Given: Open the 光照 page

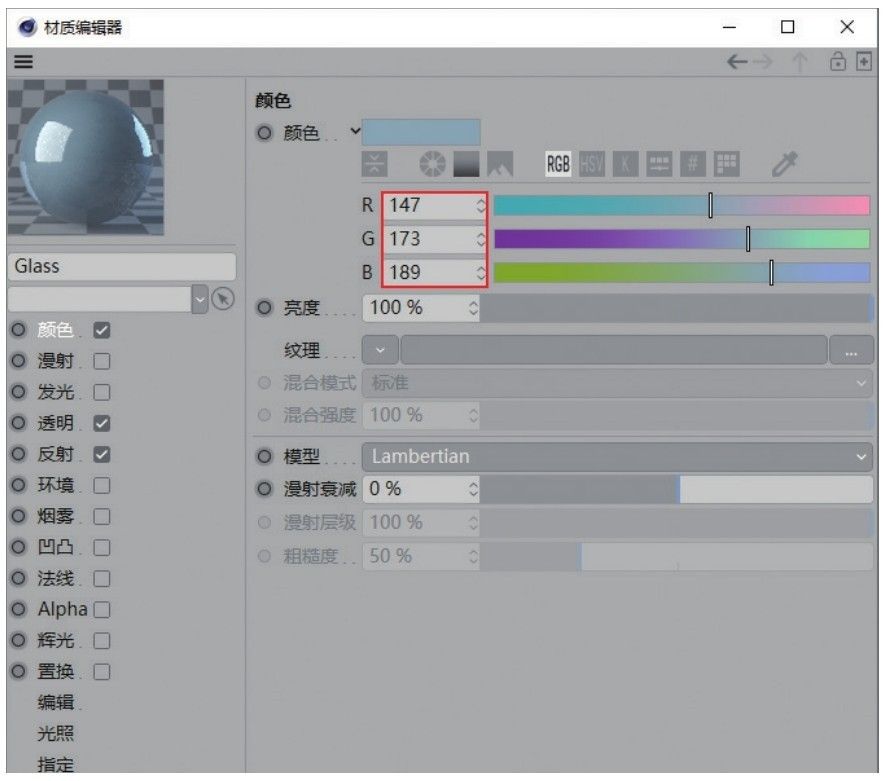Looking at the screenshot, I should (x=55, y=734).
